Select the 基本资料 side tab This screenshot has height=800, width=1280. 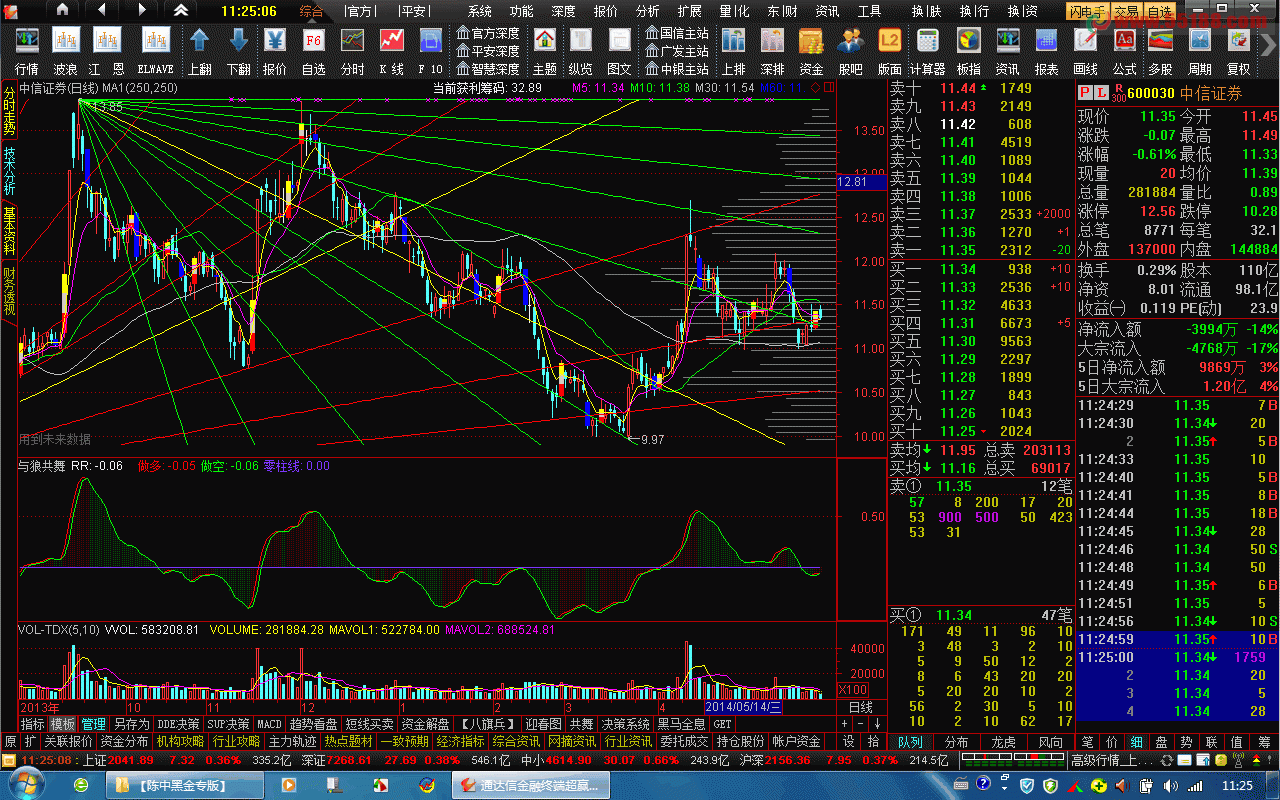coord(9,230)
